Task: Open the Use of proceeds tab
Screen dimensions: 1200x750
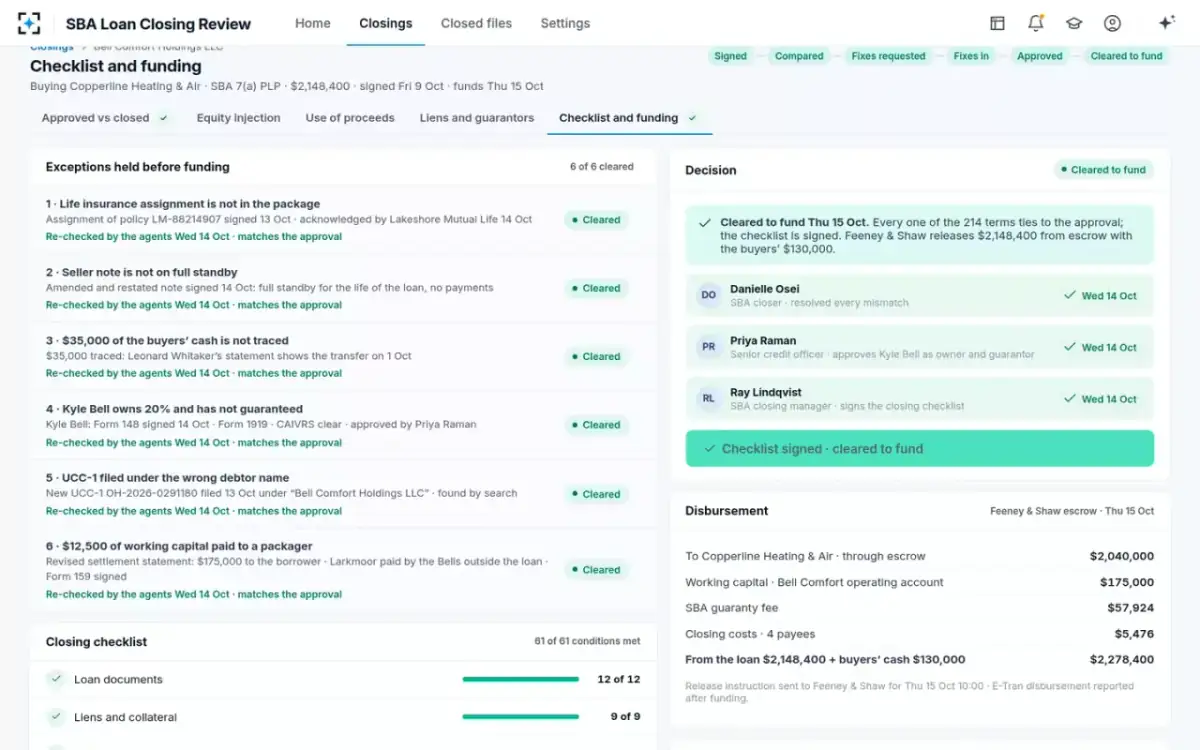Action: pos(350,118)
